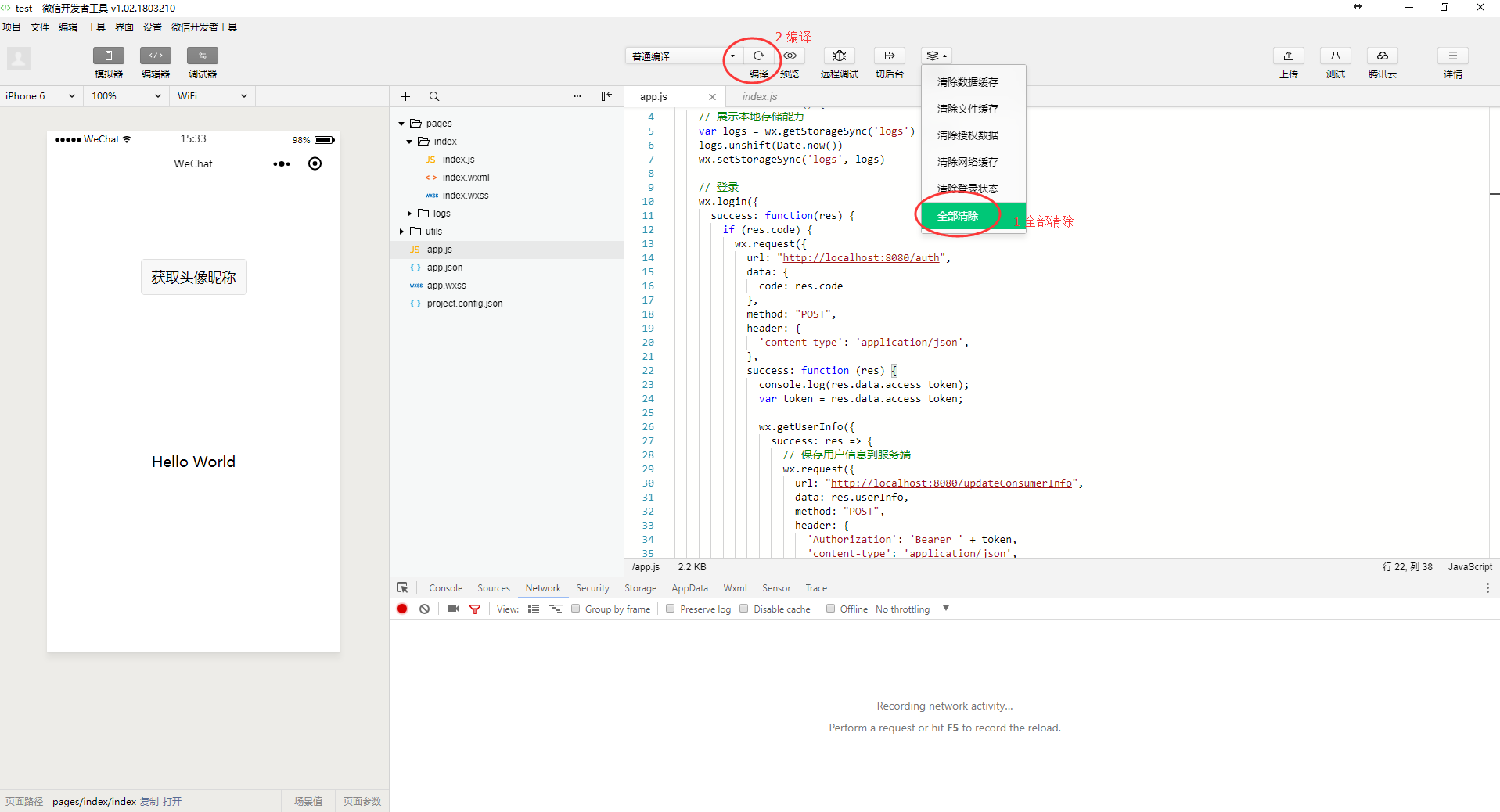Open the localhost:8080/auth URL link

861,258
